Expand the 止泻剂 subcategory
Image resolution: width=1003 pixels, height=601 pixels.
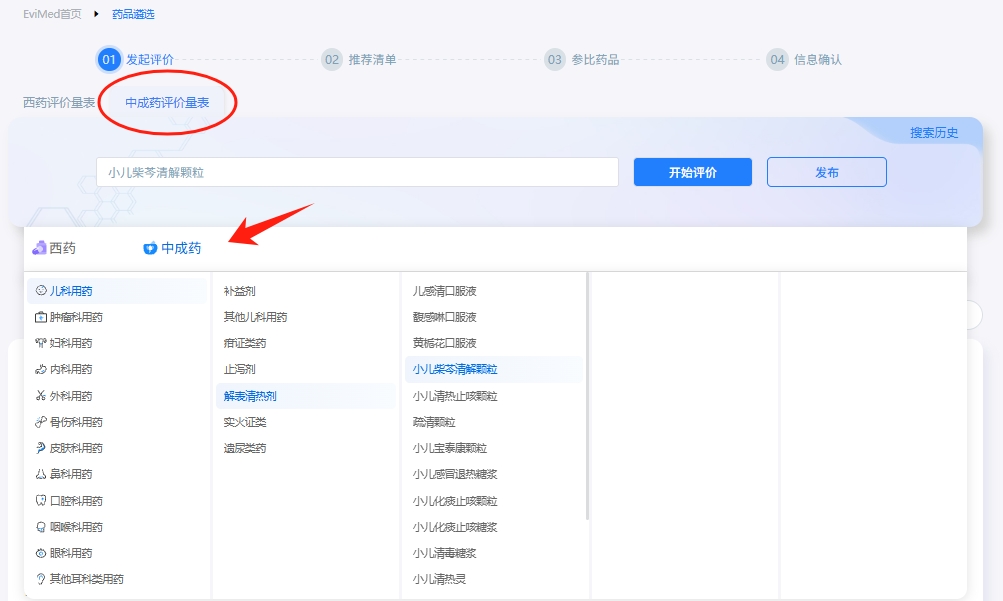[240, 369]
